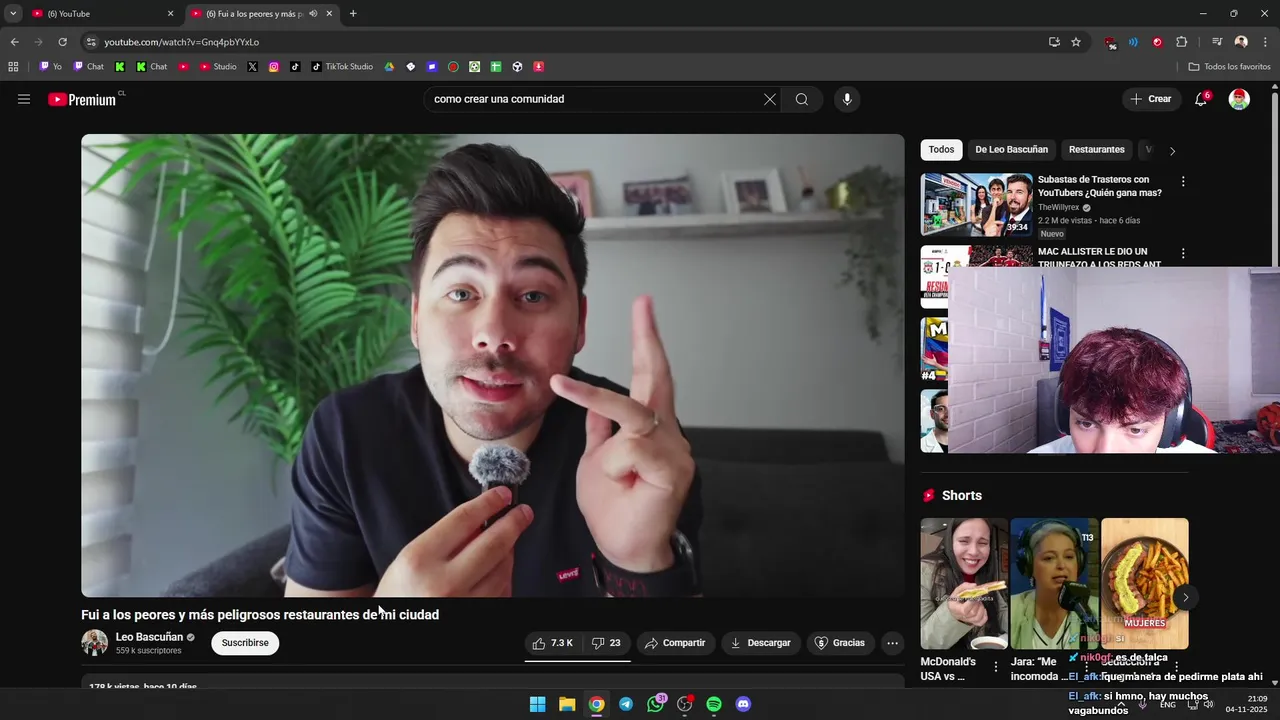This screenshot has height=720, width=1280.
Task: Send thanks with the Gracias button
Action: tap(840, 643)
